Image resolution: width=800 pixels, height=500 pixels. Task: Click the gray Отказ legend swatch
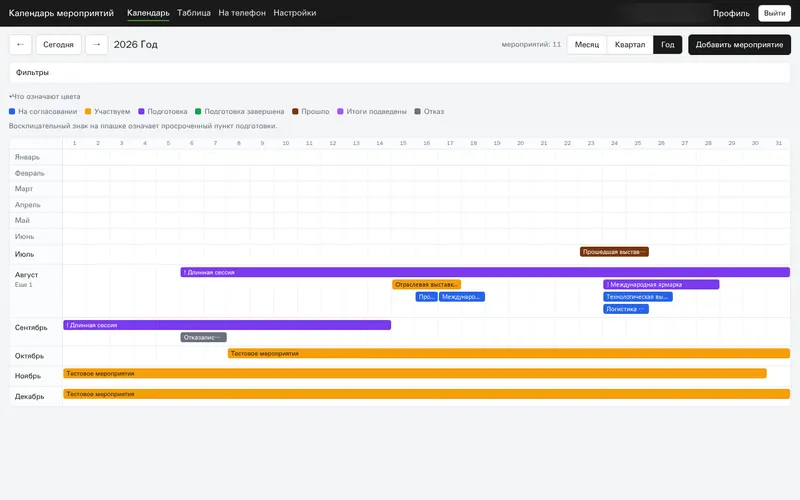point(417,111)
